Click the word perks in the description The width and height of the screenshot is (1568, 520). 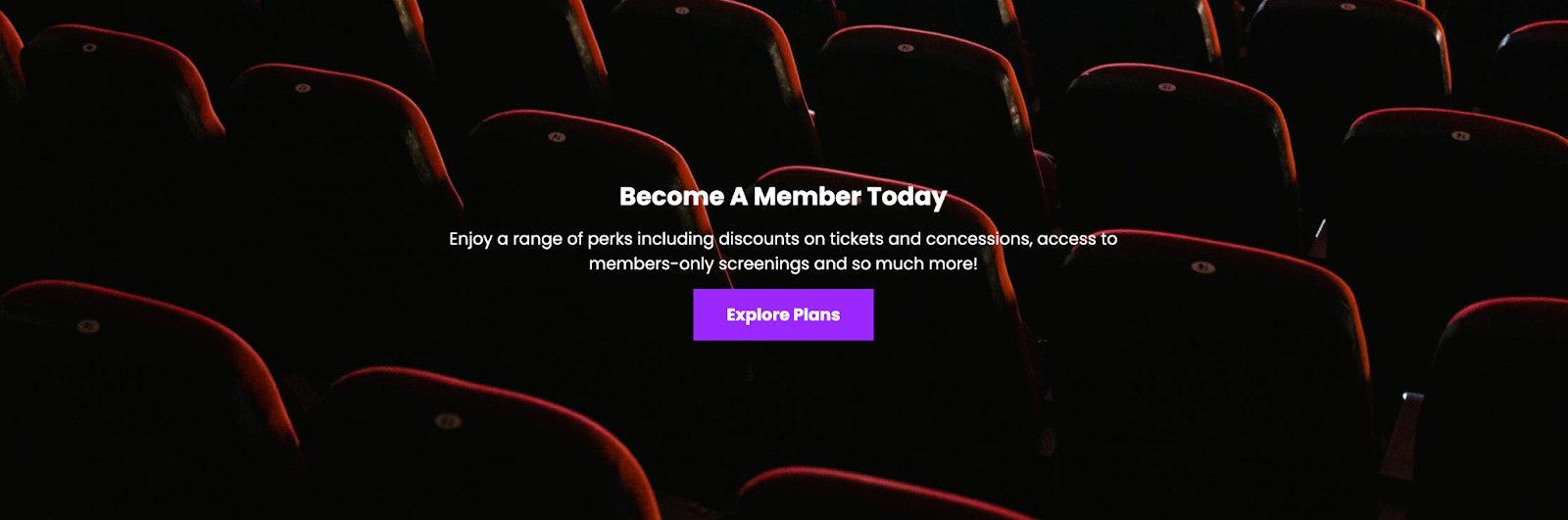(x=610, y=239)
